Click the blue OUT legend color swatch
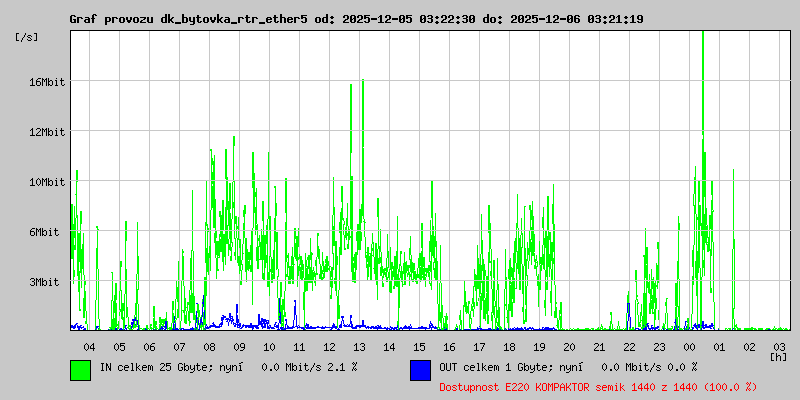Screen dimensions: 800x400 point(420,370)
